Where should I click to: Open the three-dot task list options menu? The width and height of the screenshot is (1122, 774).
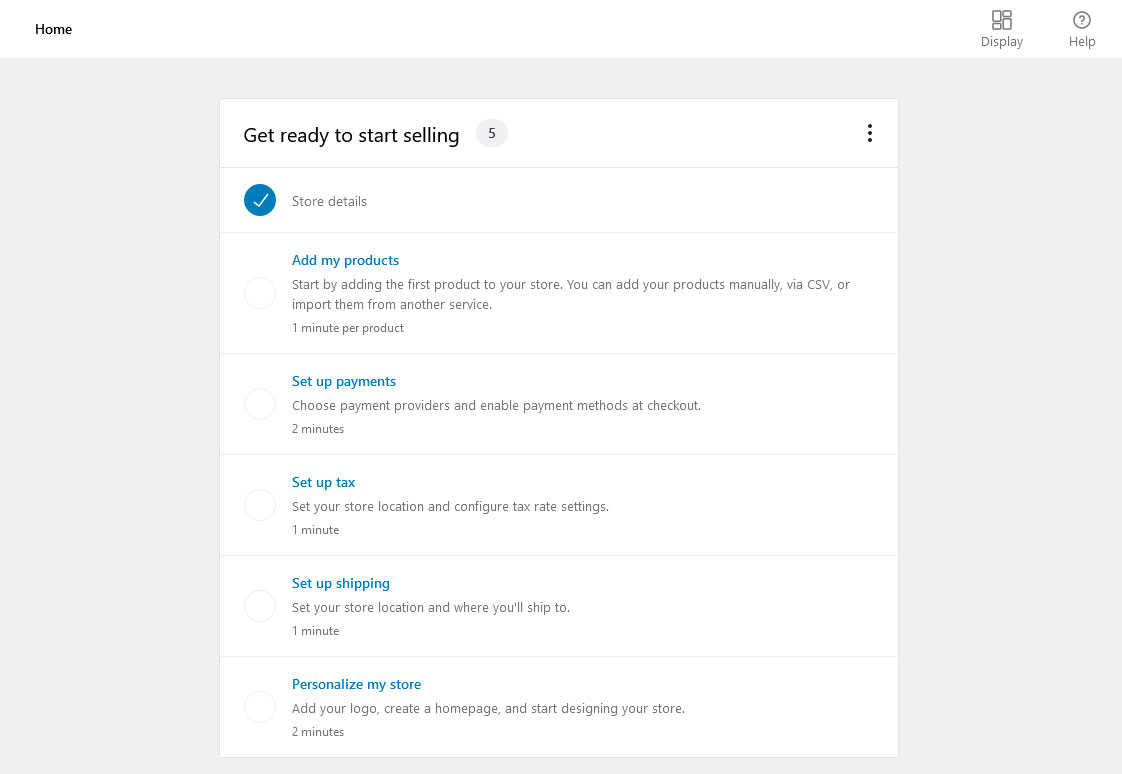[x=869, y=133]
